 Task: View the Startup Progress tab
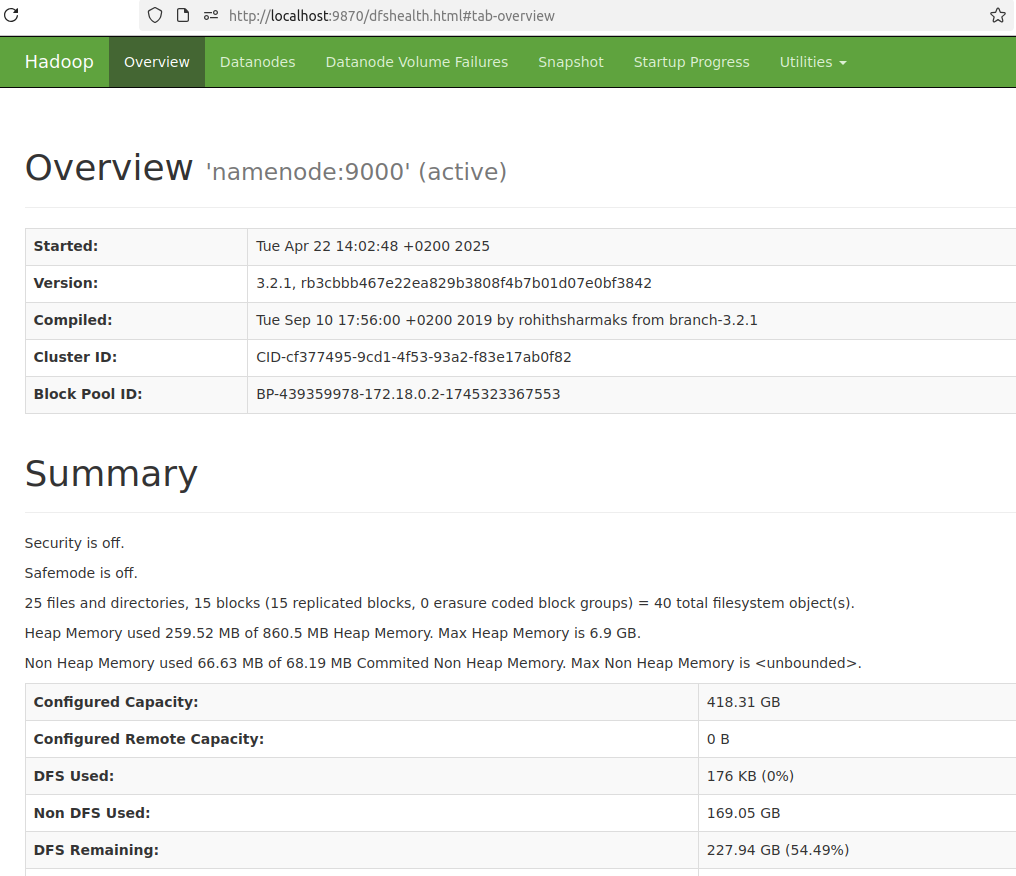691,62
